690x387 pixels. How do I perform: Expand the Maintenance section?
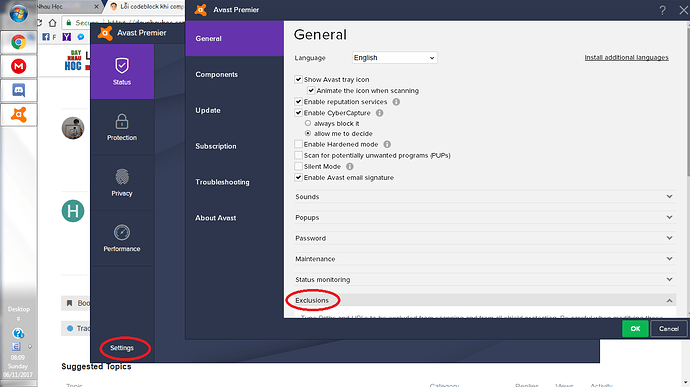(485, 259)
